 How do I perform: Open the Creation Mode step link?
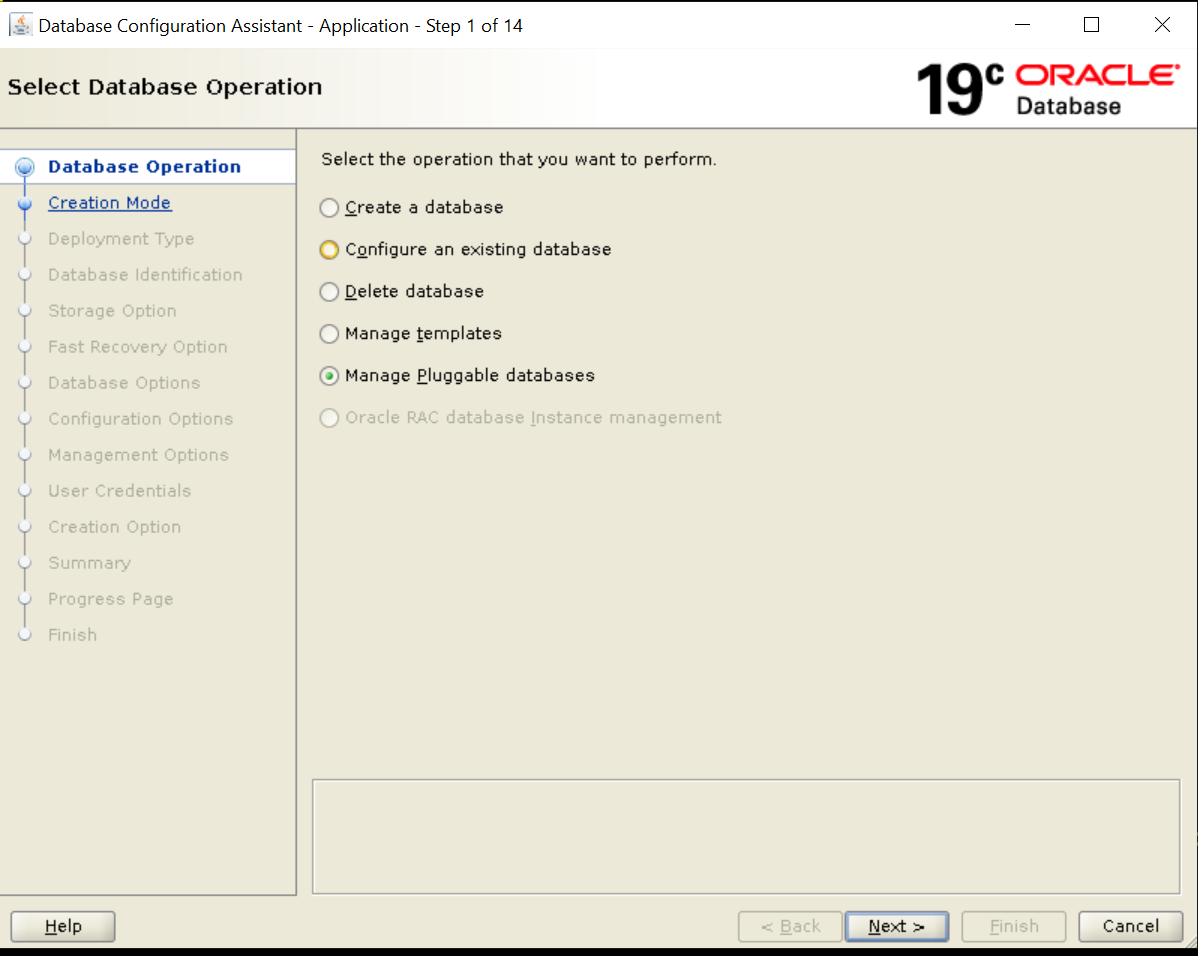[x=109, y=203]
